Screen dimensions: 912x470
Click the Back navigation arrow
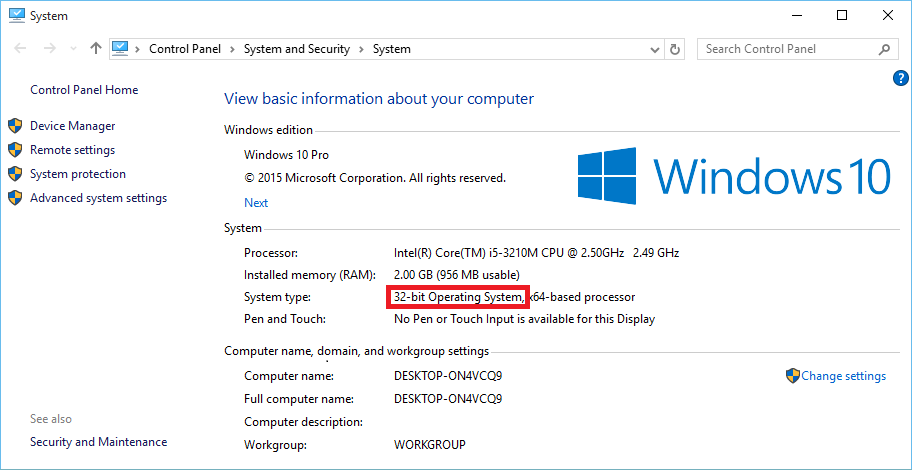(20, 49)
